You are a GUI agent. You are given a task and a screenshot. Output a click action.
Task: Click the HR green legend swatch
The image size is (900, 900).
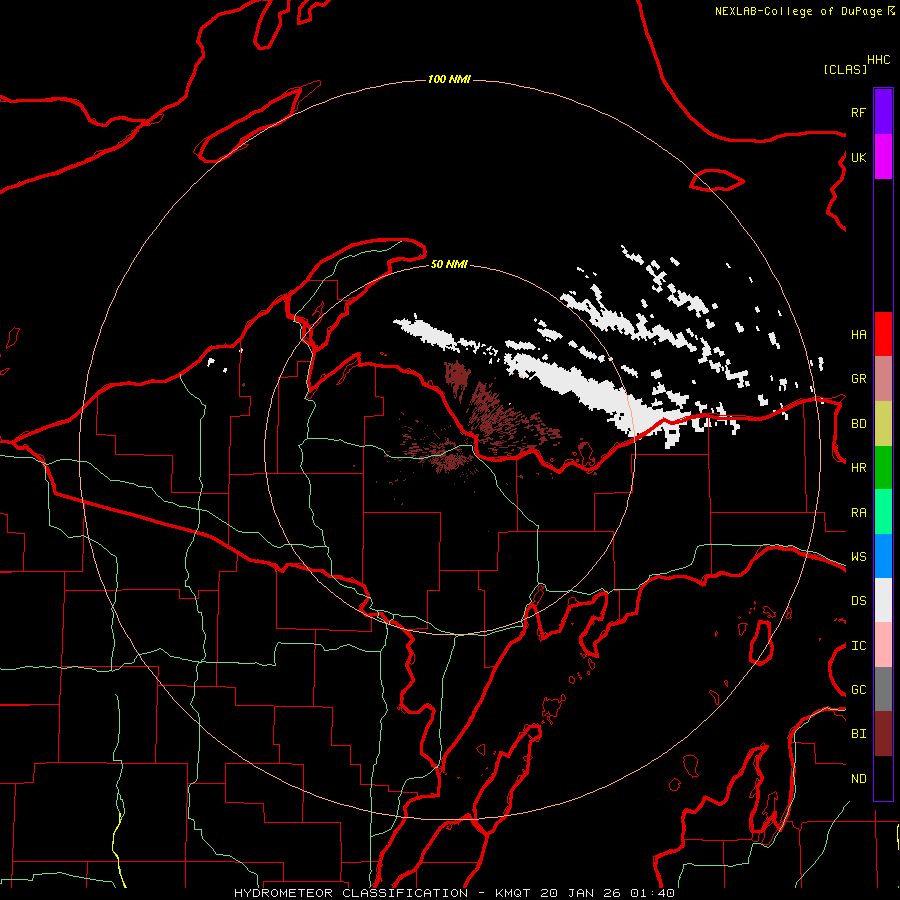[x=883, y=467]
